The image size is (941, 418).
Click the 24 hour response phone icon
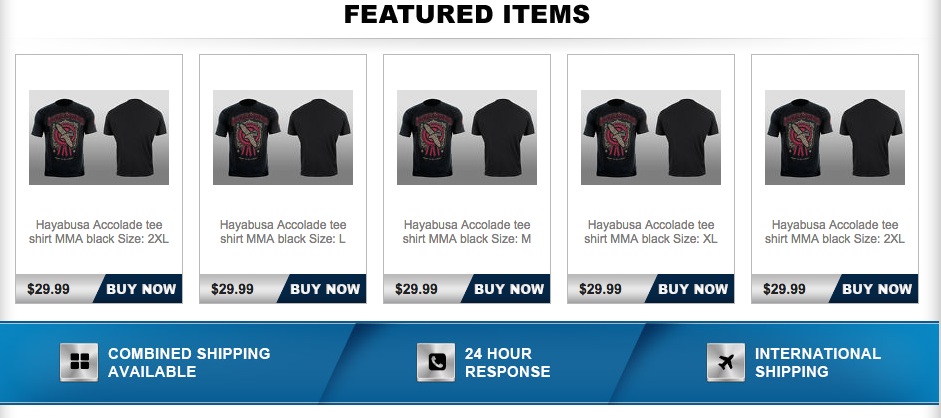coord(436,362)
